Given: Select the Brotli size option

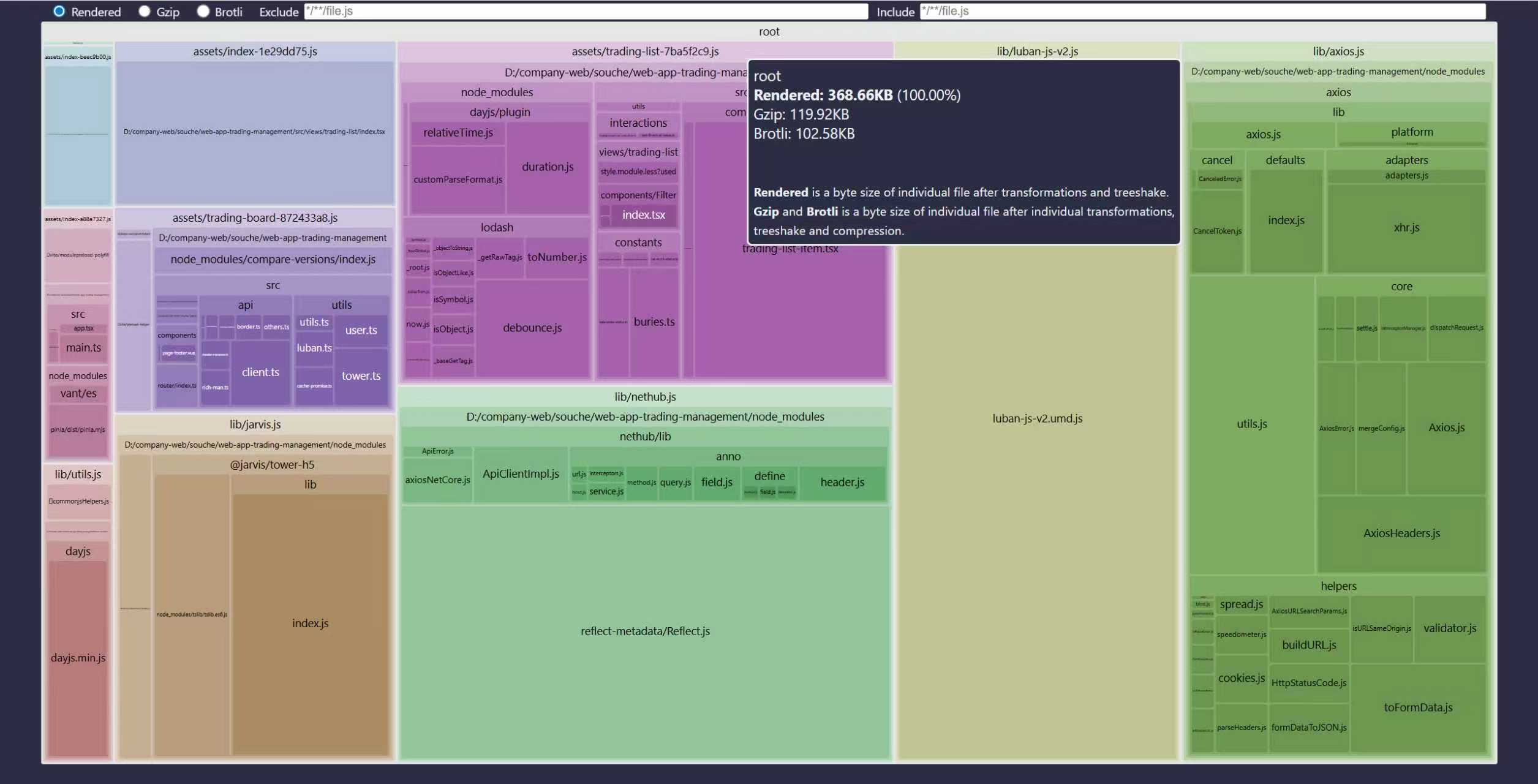Looking at the screenshot, I should (203, 11).
